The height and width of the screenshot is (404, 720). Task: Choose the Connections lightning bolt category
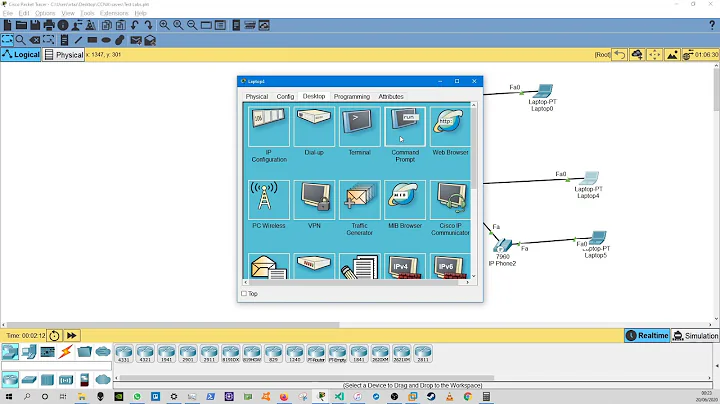coord(65,352)
